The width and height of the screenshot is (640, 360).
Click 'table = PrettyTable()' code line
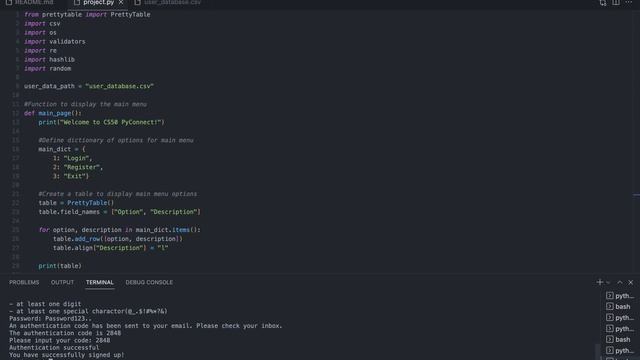pyautogui.click(x=76, y=203)
